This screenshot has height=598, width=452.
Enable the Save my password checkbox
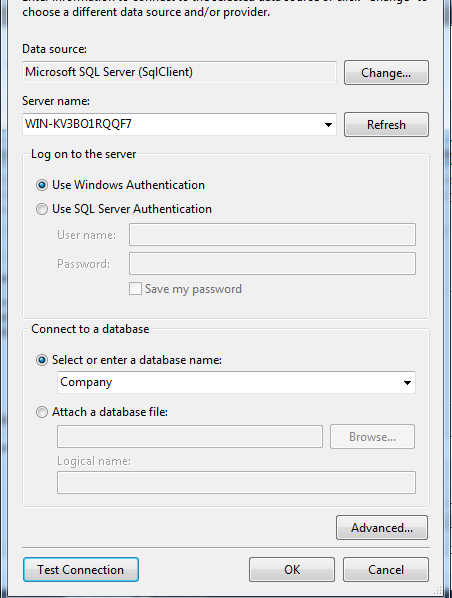click(135, 289)
